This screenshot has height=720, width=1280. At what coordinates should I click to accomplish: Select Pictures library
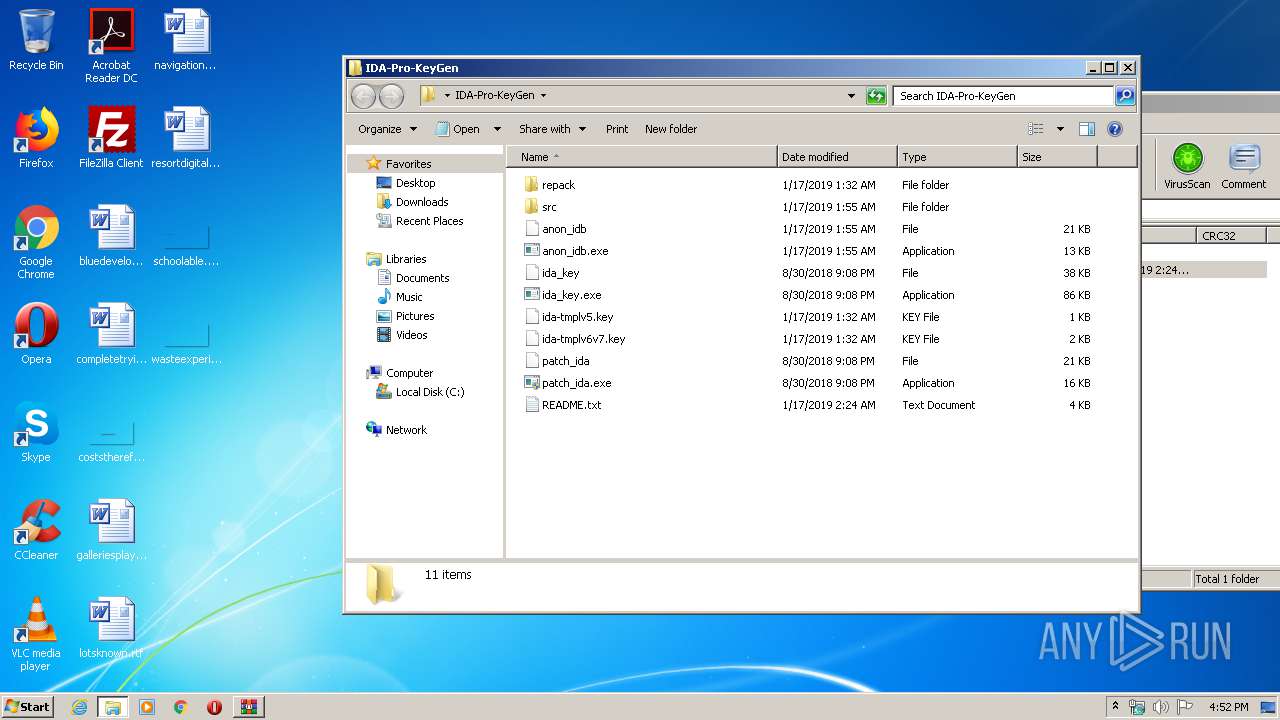click(x=415, y=316)
